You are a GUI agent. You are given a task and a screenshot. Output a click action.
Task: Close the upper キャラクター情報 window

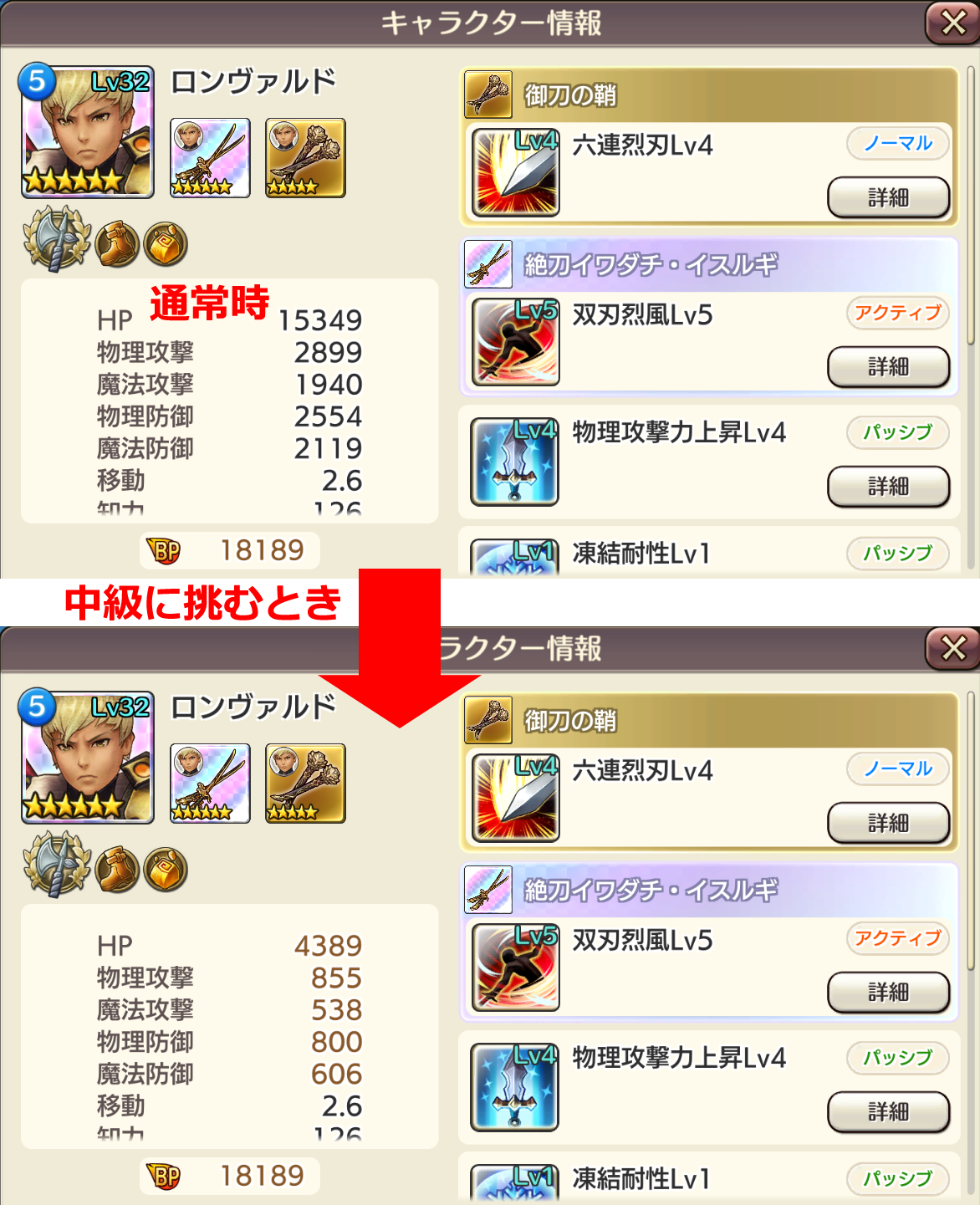pos(952,23)
